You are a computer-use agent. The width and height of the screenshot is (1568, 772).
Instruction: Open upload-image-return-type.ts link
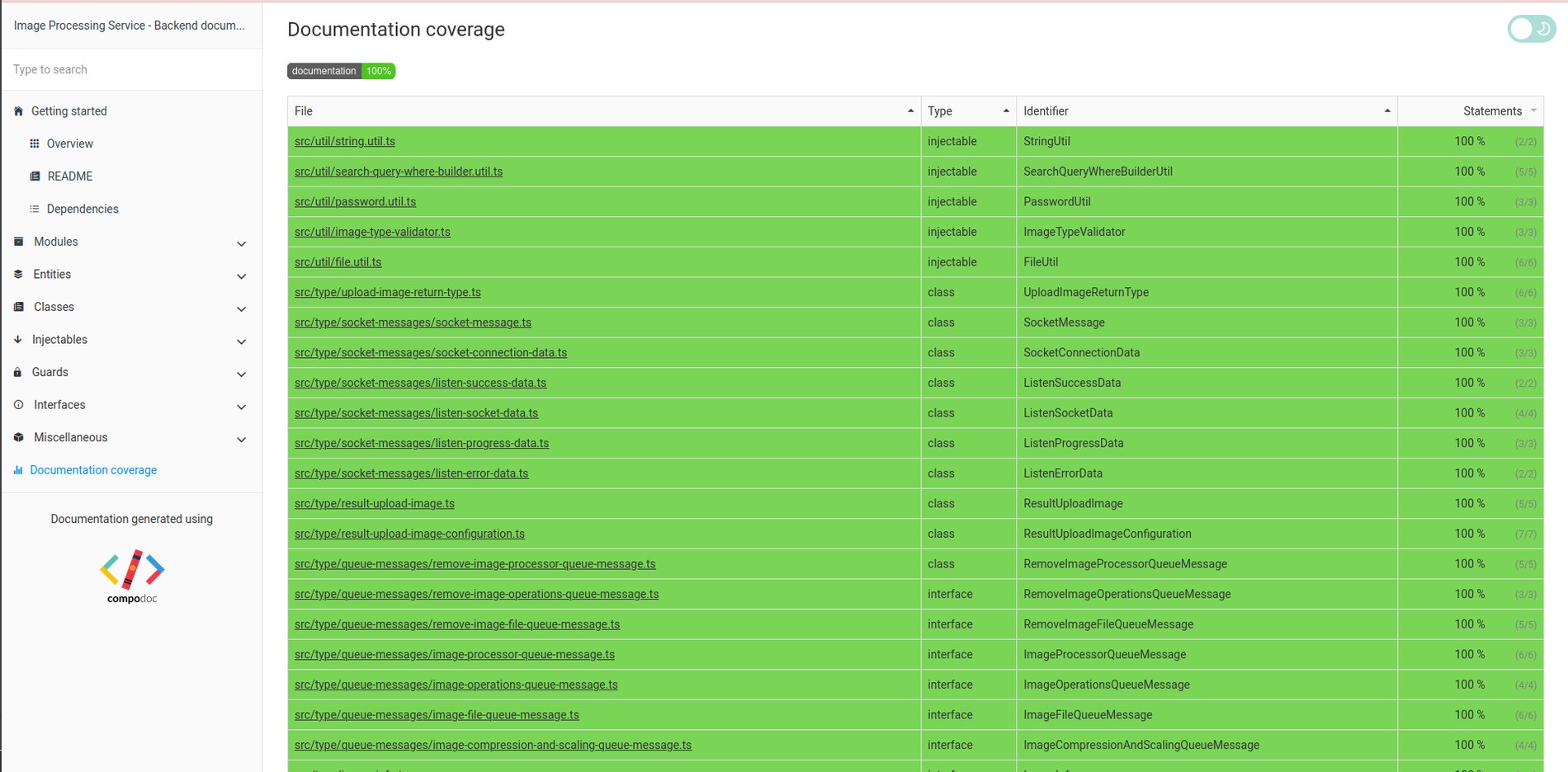[387, 292]
